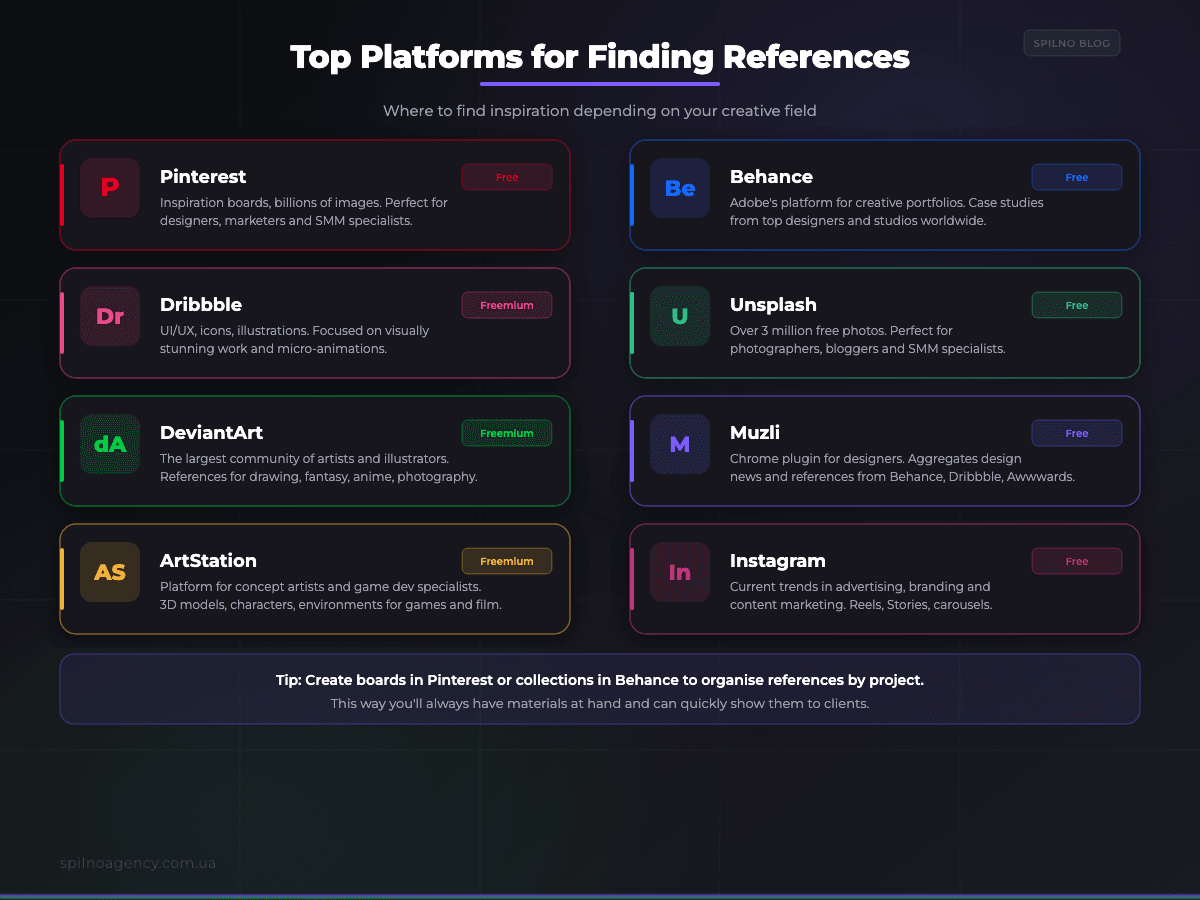This screenshot has width=1200, height=900.
Task: Click the Pinterest heading
Action: pyautogui.click(x=203, y=177)
